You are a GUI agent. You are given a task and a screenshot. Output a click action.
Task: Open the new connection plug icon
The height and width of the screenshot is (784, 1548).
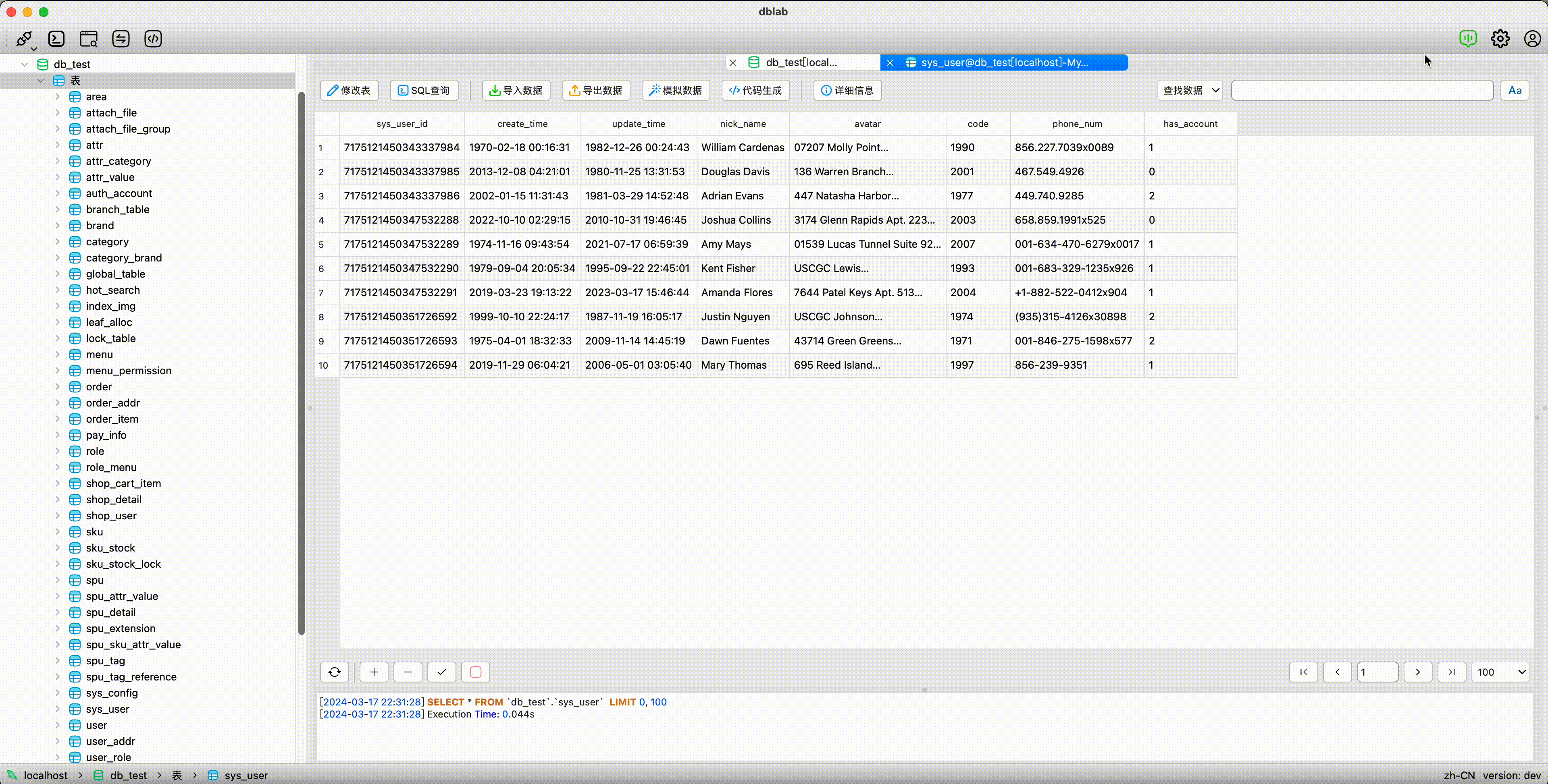(x=25, y=39)
